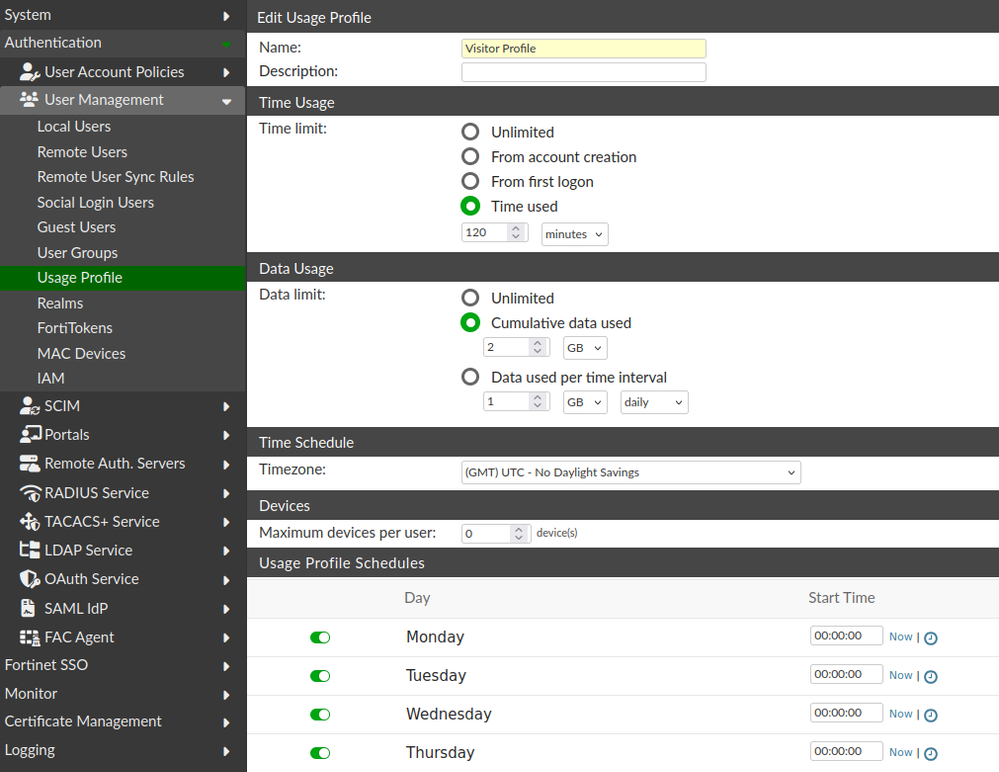Click the OAuth Service shield icon
Viewport: 999px width, 772px height.
pyautogui.click(x=30, y=579)
